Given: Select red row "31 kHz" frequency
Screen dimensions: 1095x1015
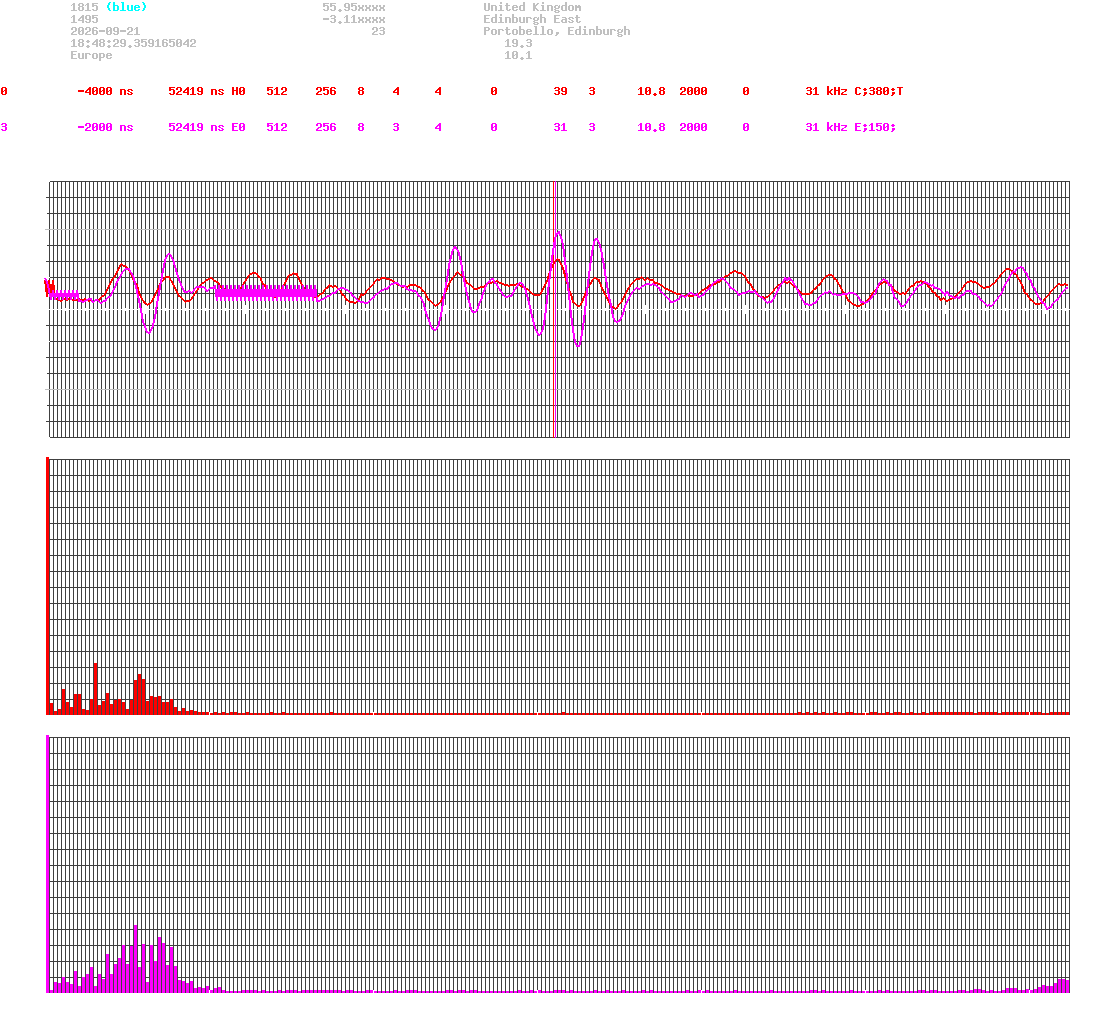Looking at the screenshot, I should click(826, 92).
